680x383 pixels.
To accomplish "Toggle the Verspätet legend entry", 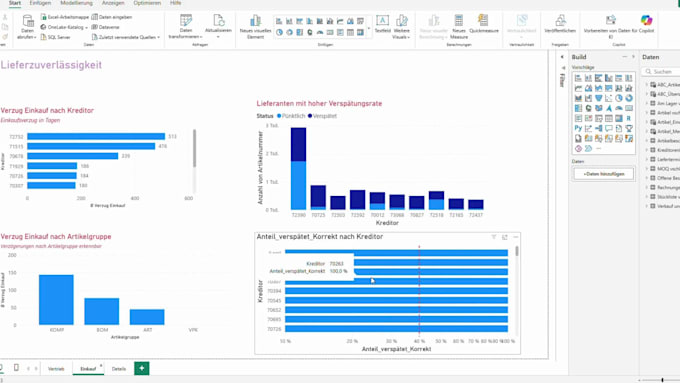I will [x=322, y=116].
